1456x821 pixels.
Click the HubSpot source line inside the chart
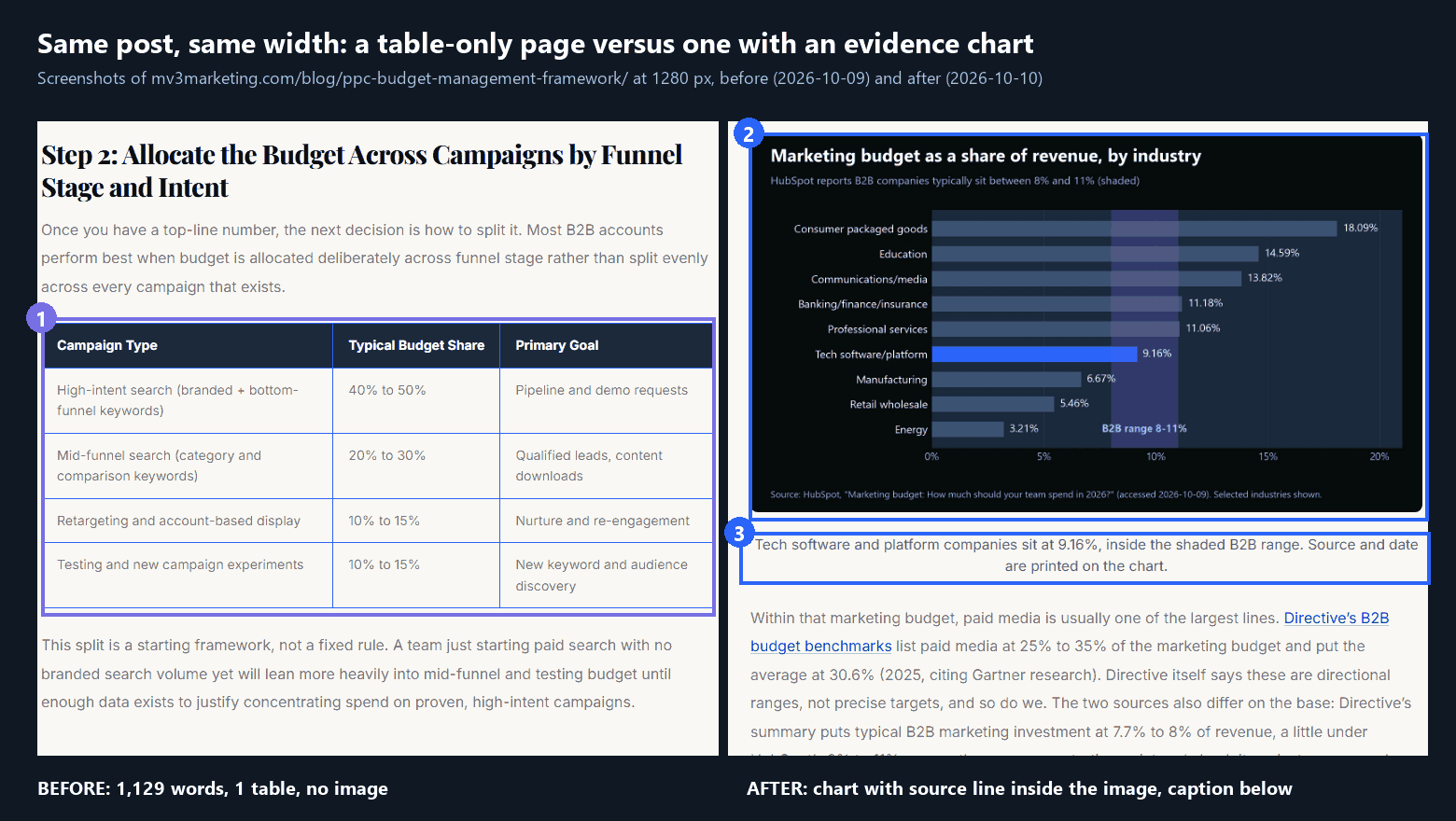1046,494
